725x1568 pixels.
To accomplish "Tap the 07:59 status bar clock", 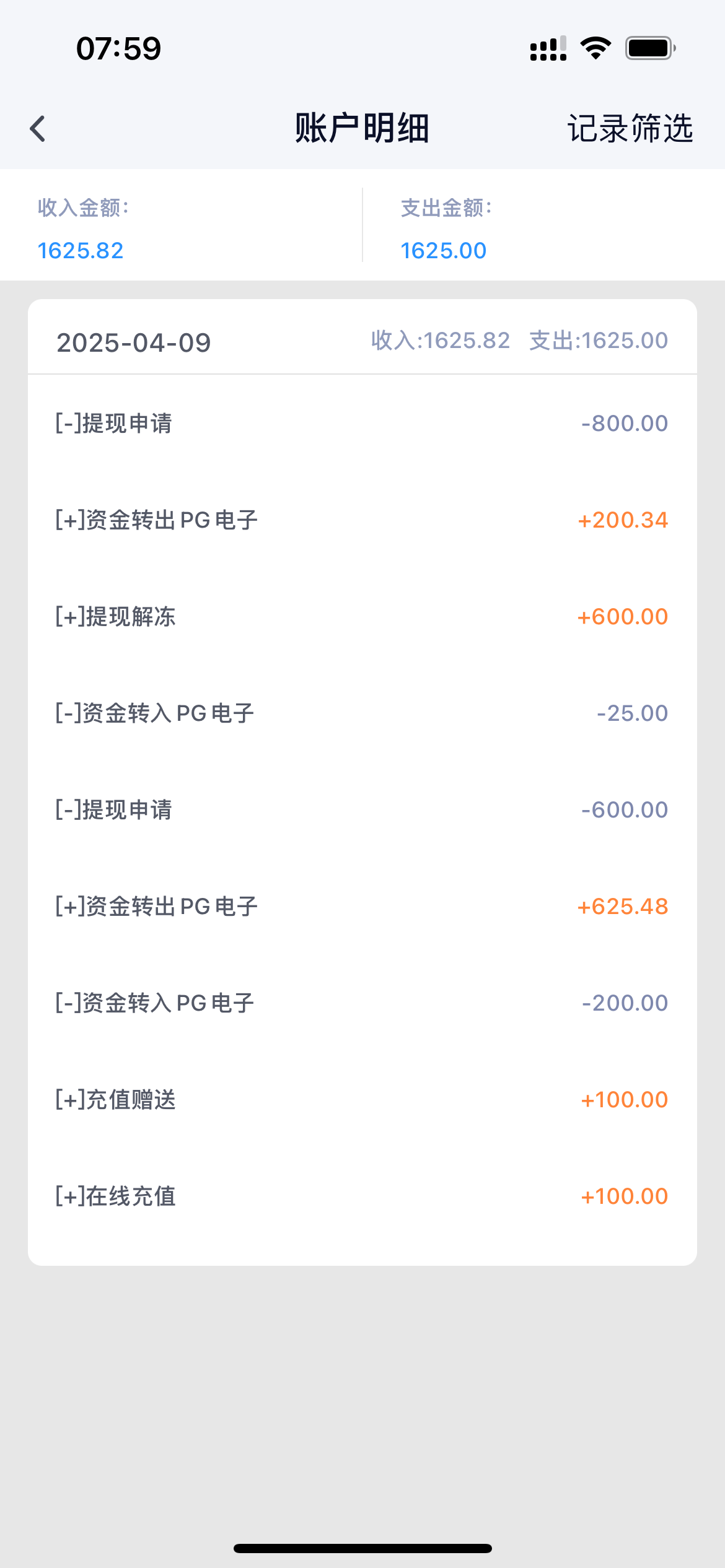I will [118, 48].
